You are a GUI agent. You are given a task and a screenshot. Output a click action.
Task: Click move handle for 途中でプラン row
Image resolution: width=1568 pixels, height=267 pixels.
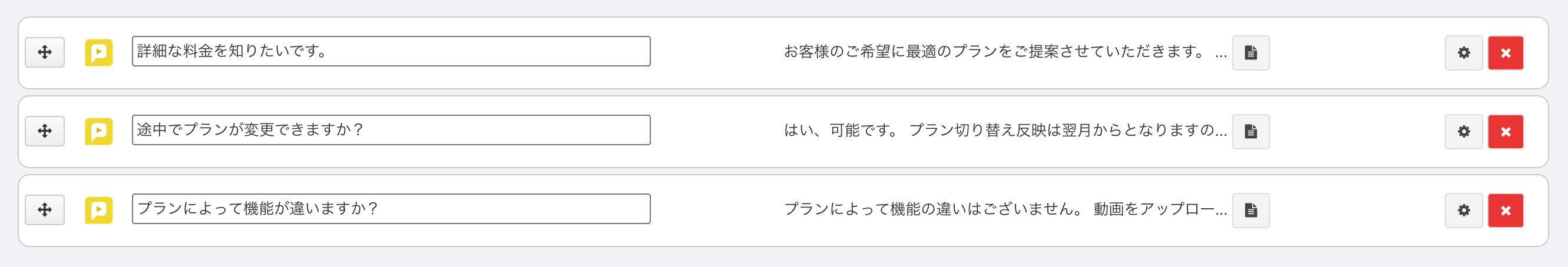pos(44,131)
